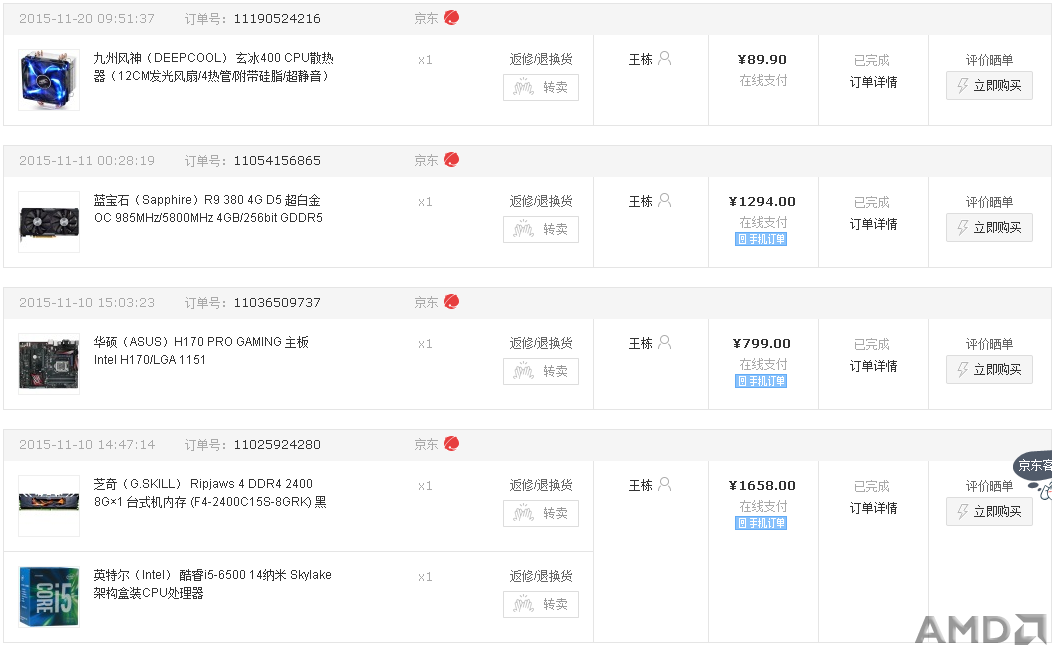Viewport: 1052px width, 650px height.
Task: Click timestamp 2015-11-11 00:28:19
Action: point(87,161)
